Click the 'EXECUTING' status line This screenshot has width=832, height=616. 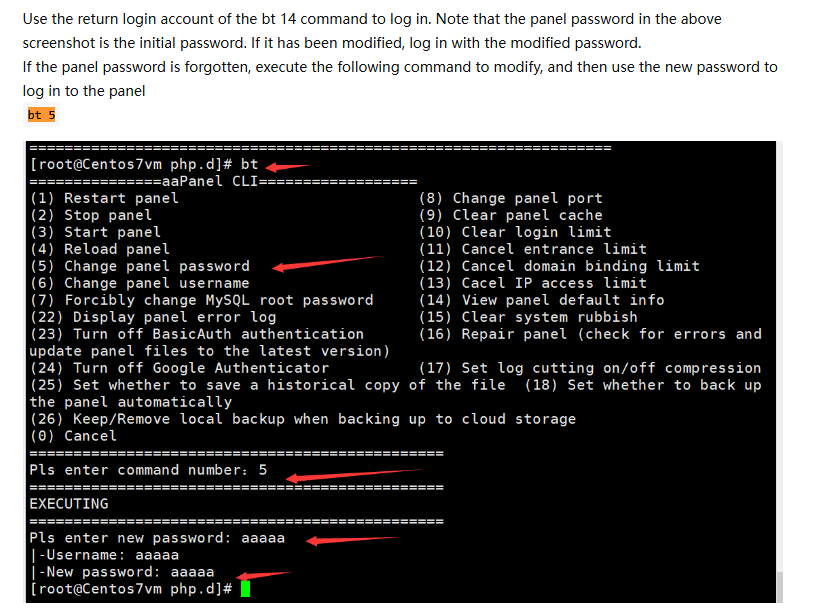pos(69,504)
